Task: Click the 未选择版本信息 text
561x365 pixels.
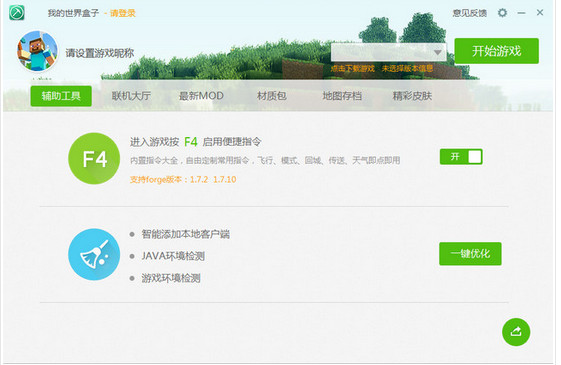Action: 407,68
